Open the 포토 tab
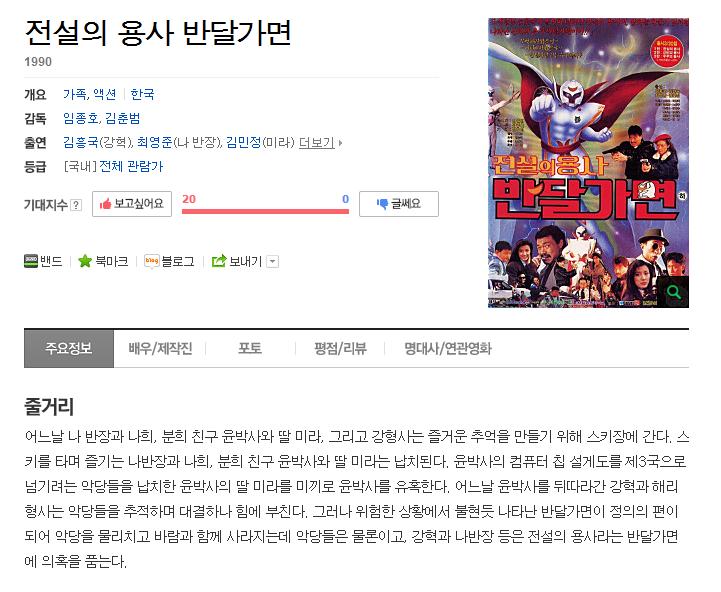721x592 pixels. click(x=250, y=348)
